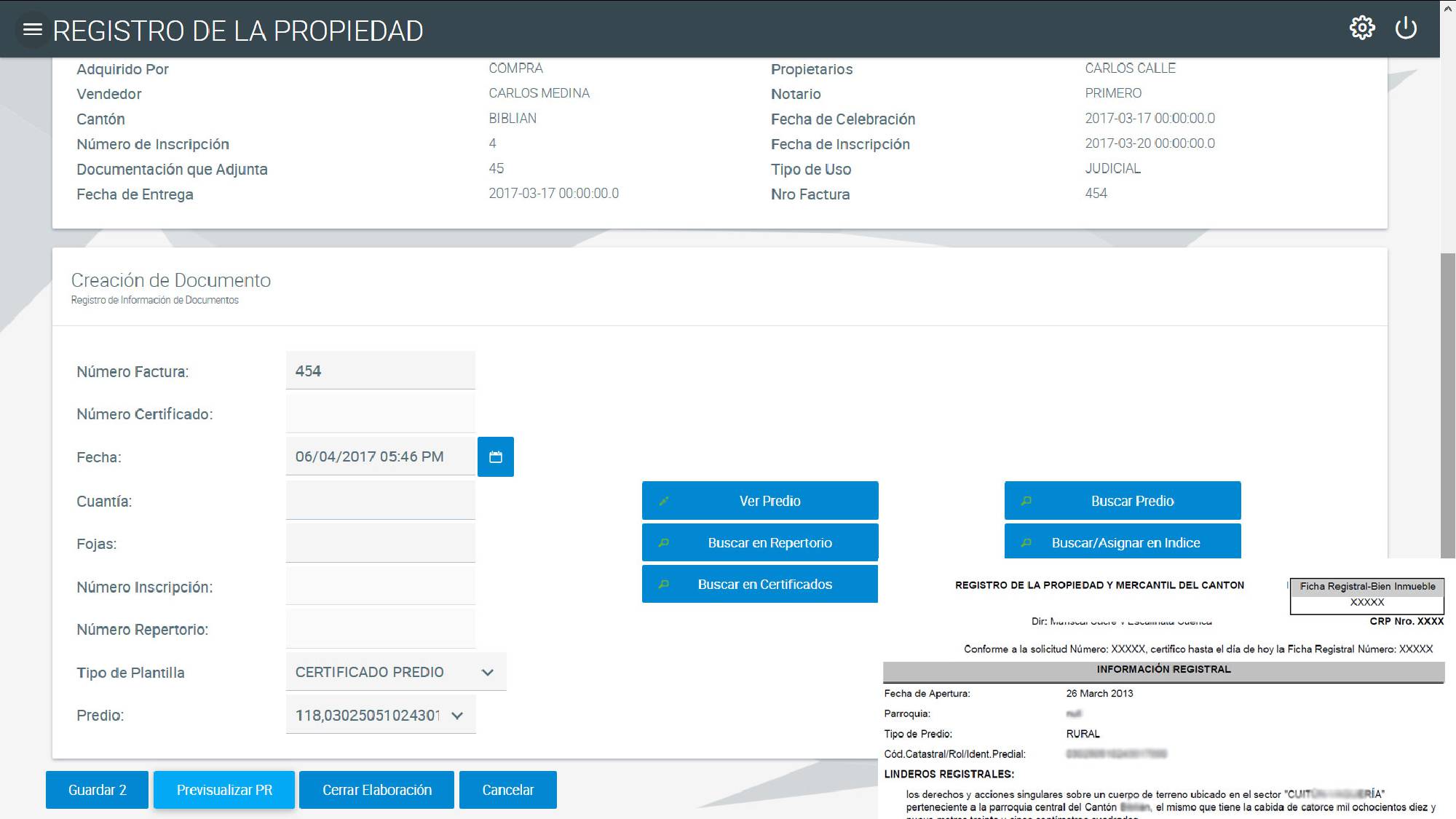Focus the Número Factura field
This screenshot has height=819, width=1456.
tap(381, 371)
